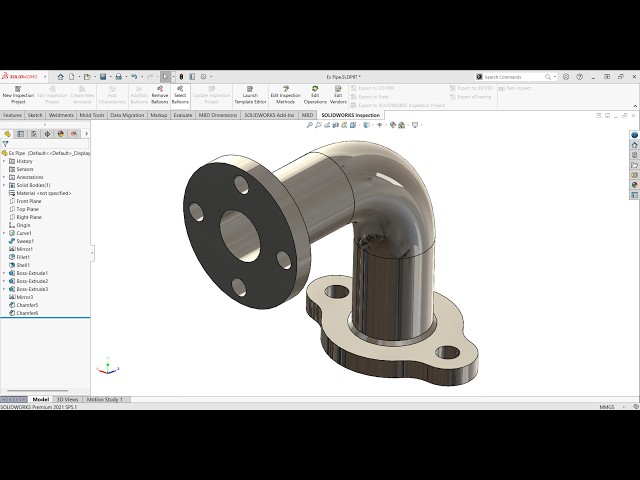Screen dimensions: 640x480
Task: Expand Solid Bodies(1)
Action: pos(4,185)
